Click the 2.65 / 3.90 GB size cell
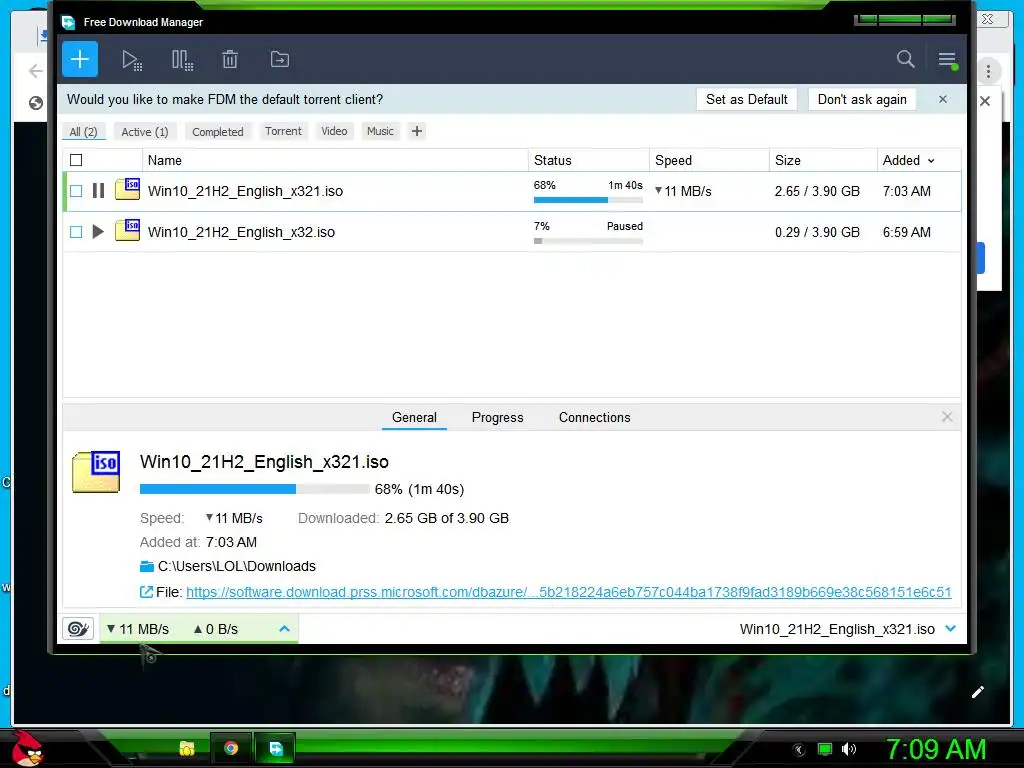 817,191
